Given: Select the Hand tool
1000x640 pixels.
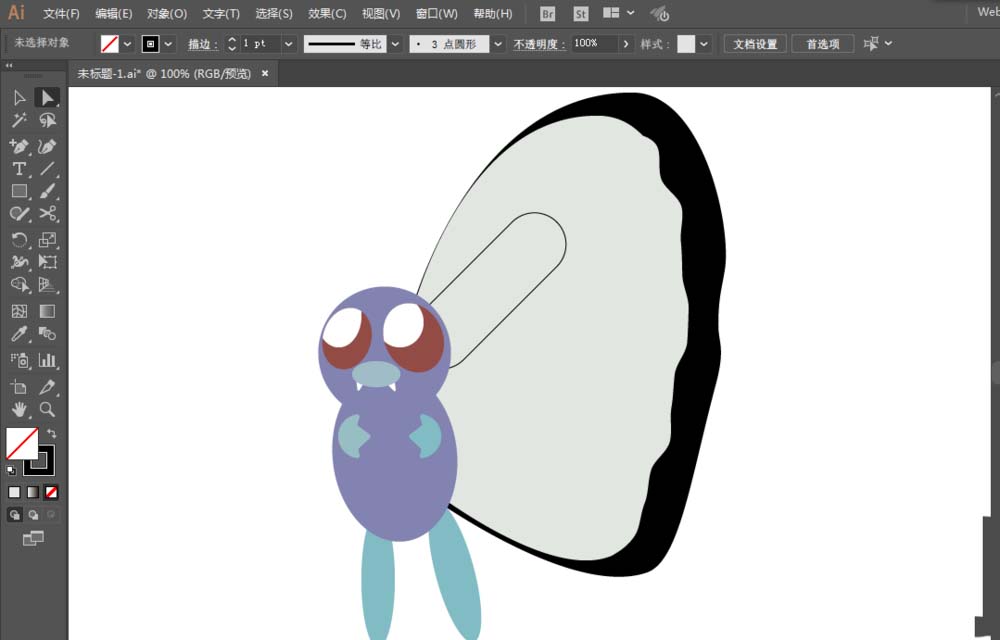Looking at the screenshot, I should pos(19,409).
